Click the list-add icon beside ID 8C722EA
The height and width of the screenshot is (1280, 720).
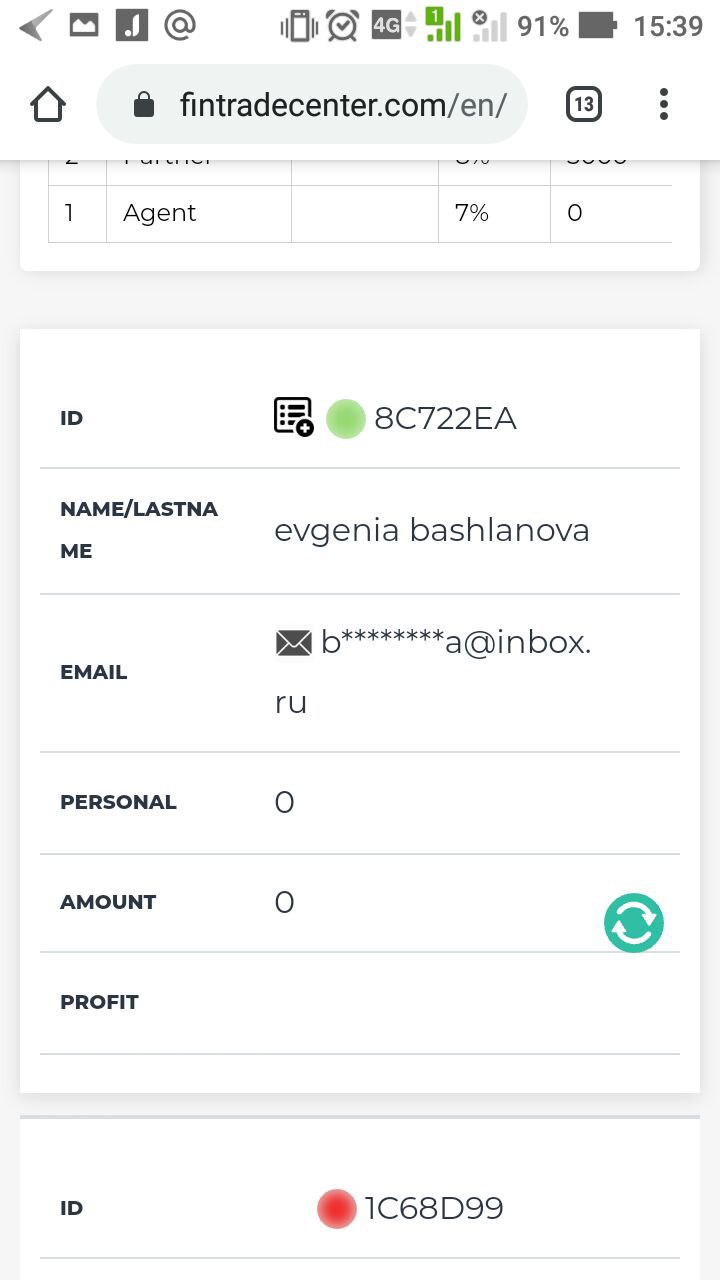pos(294,416)
